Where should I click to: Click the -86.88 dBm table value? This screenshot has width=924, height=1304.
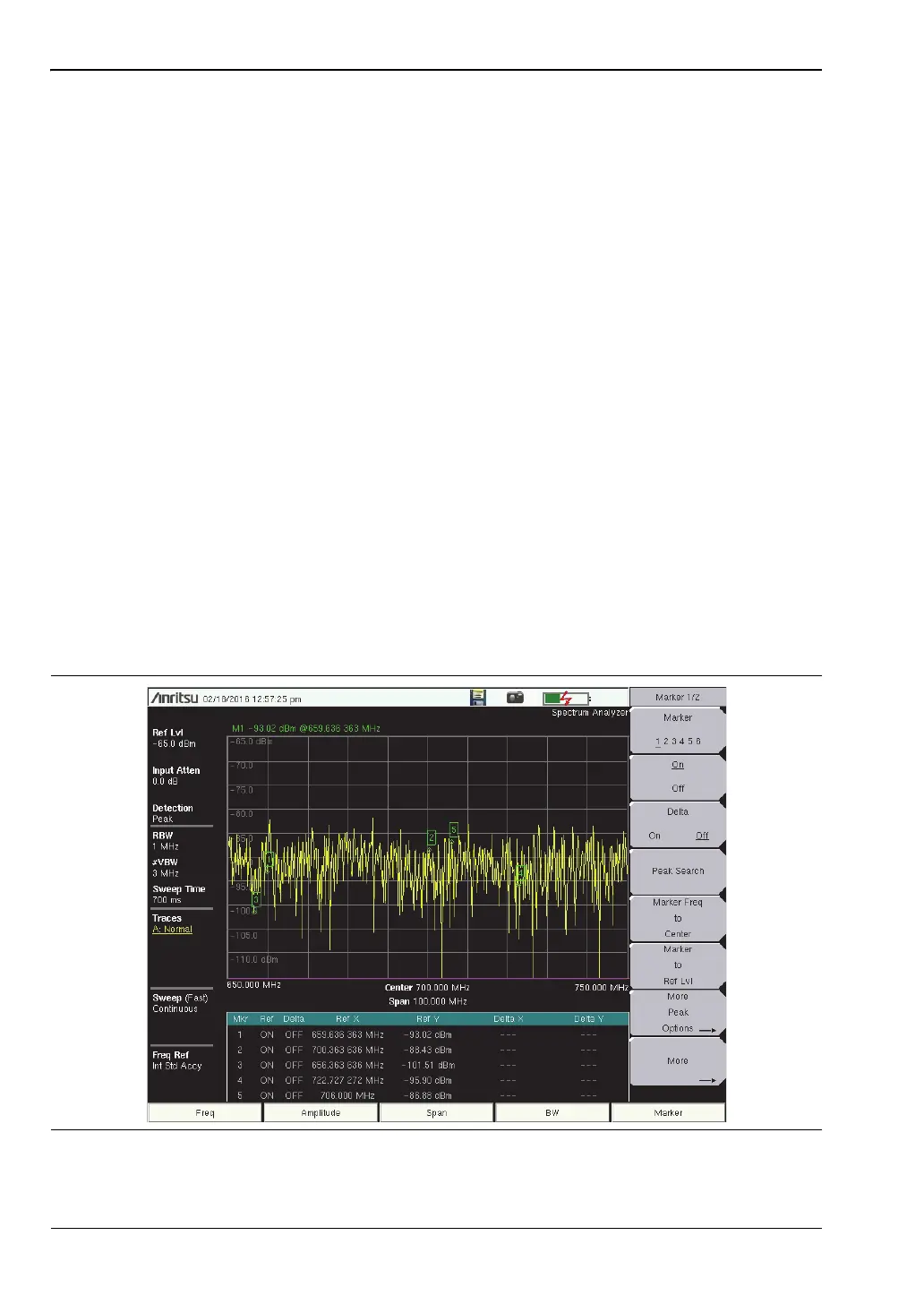[428, 1095]
